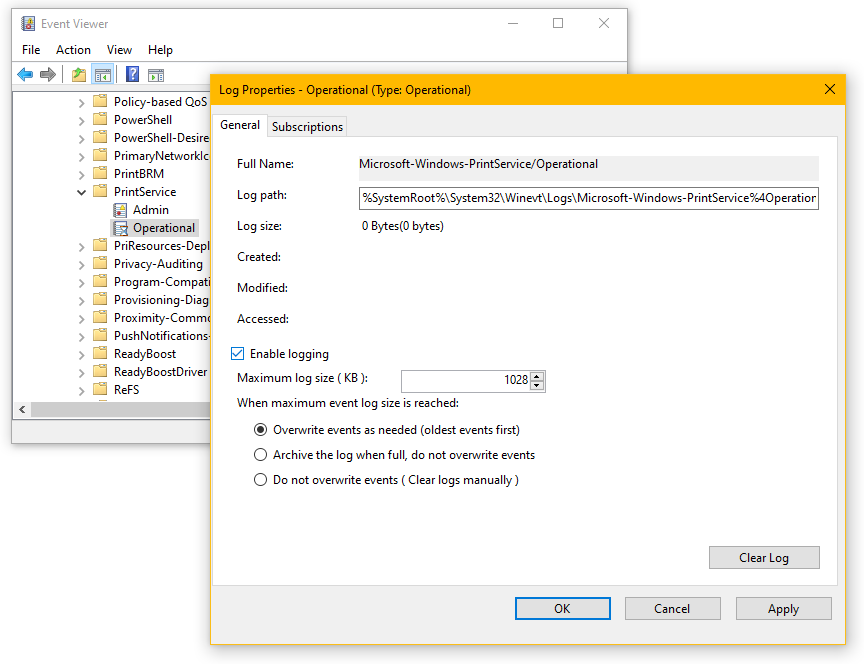Click the Admin log icon under PrintService
The width and height of the screenshot is (864, 664).
(120, 210)
